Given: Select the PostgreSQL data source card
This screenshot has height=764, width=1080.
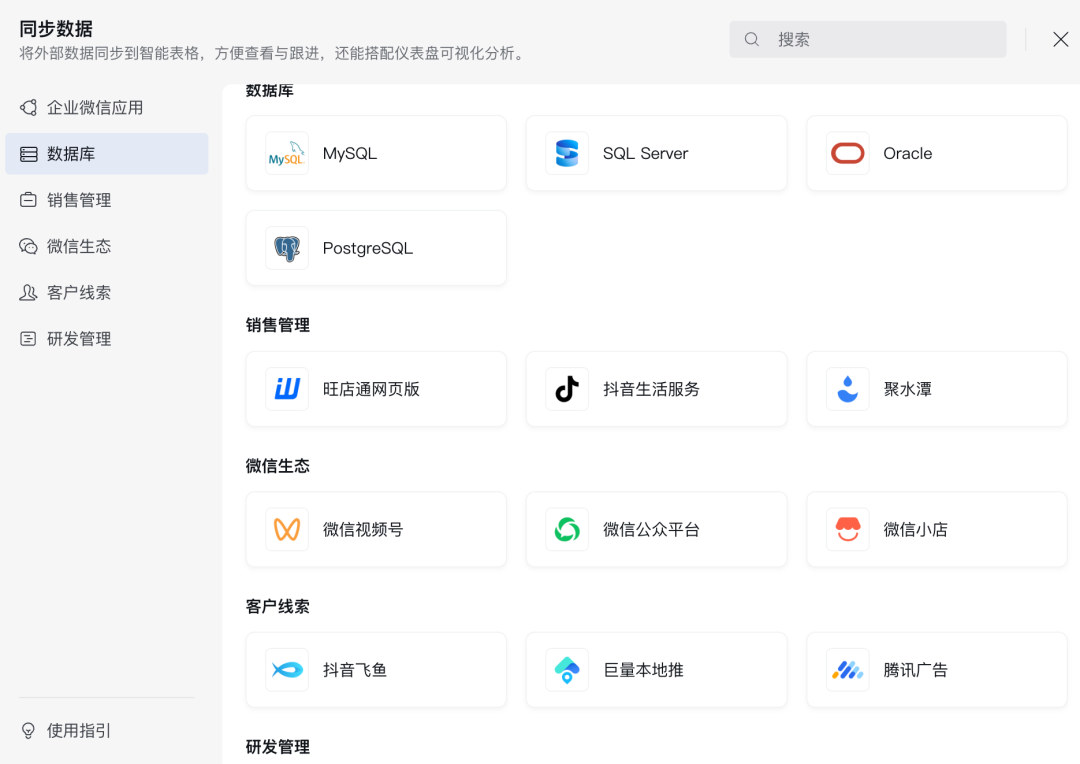Looking at the screenshot, I should click(376, 248).
